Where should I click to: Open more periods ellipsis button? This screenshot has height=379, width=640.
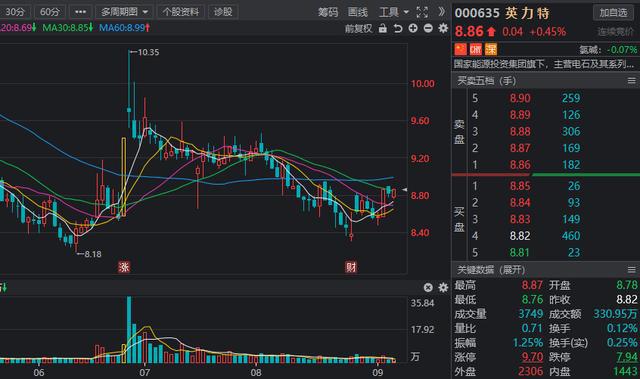click(80, 12)
